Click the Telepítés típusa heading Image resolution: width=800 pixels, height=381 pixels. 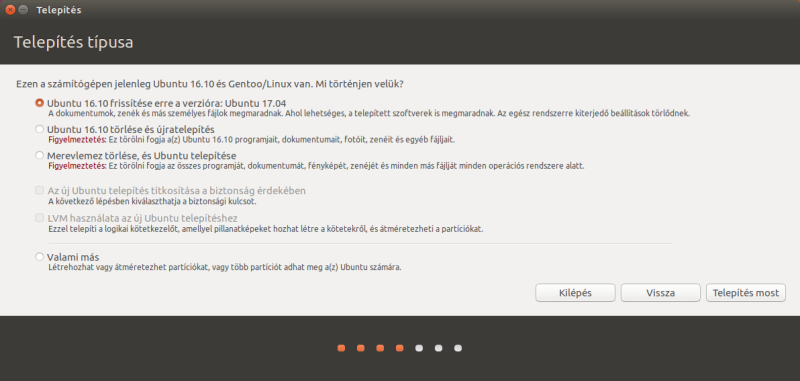pyautogui.click(x=73, y=42)
